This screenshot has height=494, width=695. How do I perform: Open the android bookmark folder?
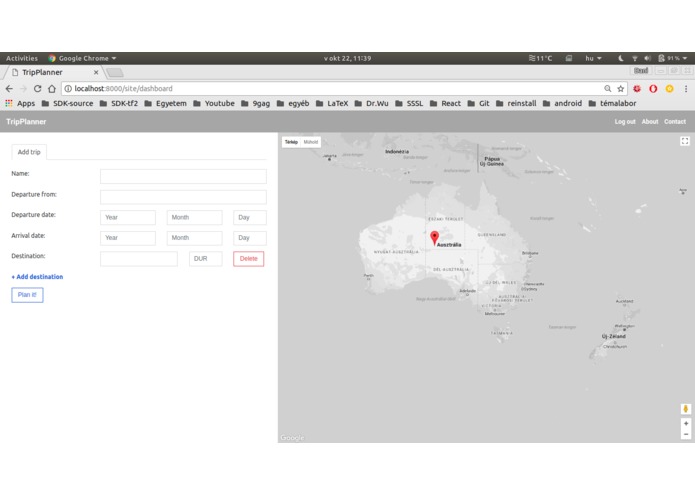(562, 103)
